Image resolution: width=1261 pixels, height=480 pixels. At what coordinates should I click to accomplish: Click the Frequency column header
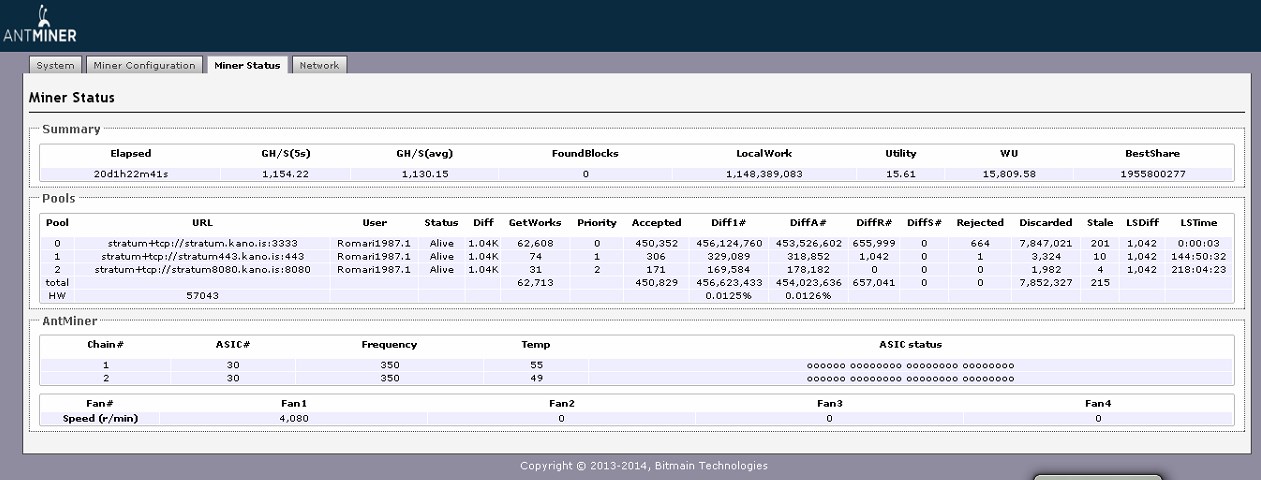[389, 344]
